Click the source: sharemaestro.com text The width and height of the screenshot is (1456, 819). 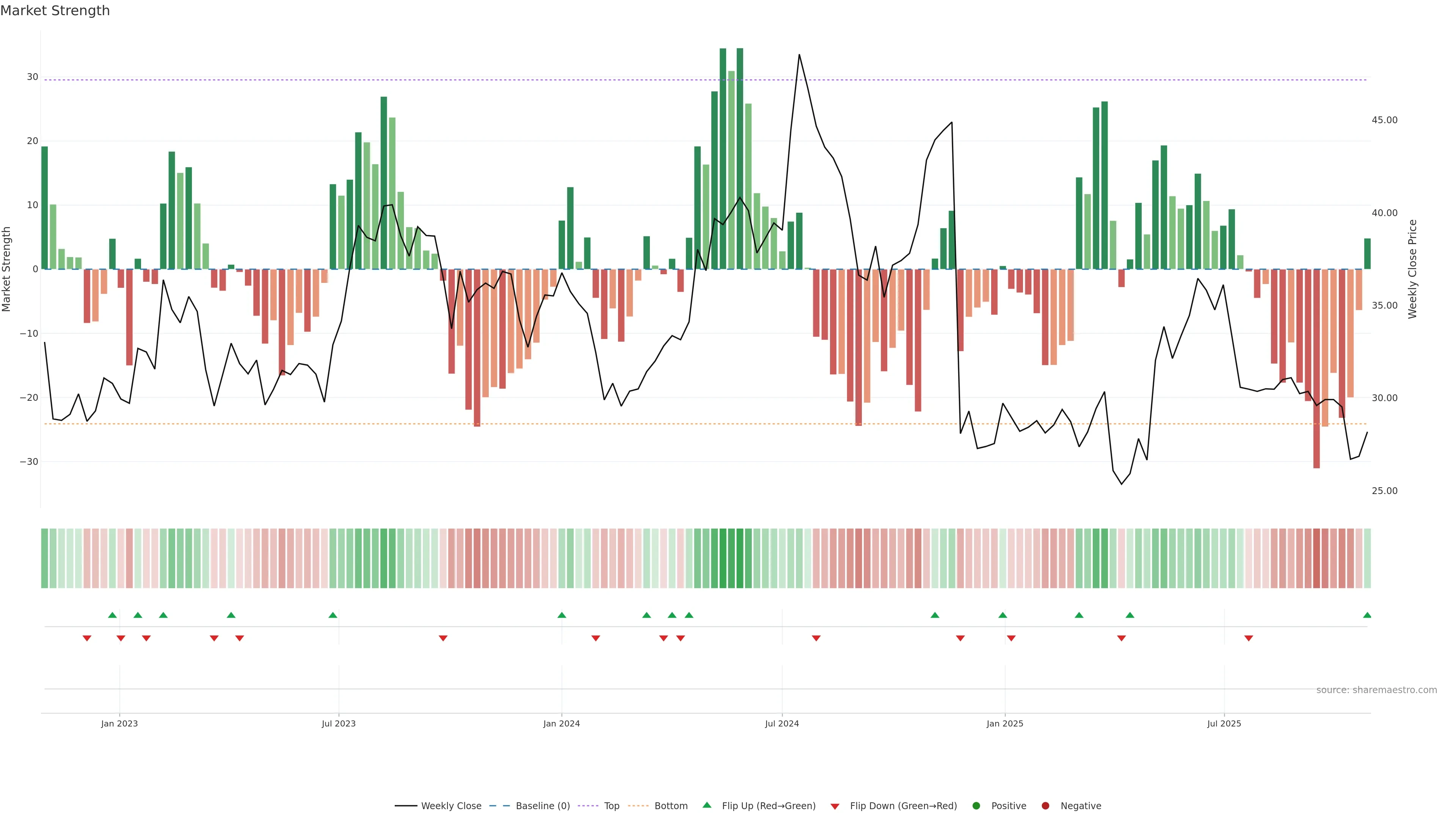click(1376, 690)
